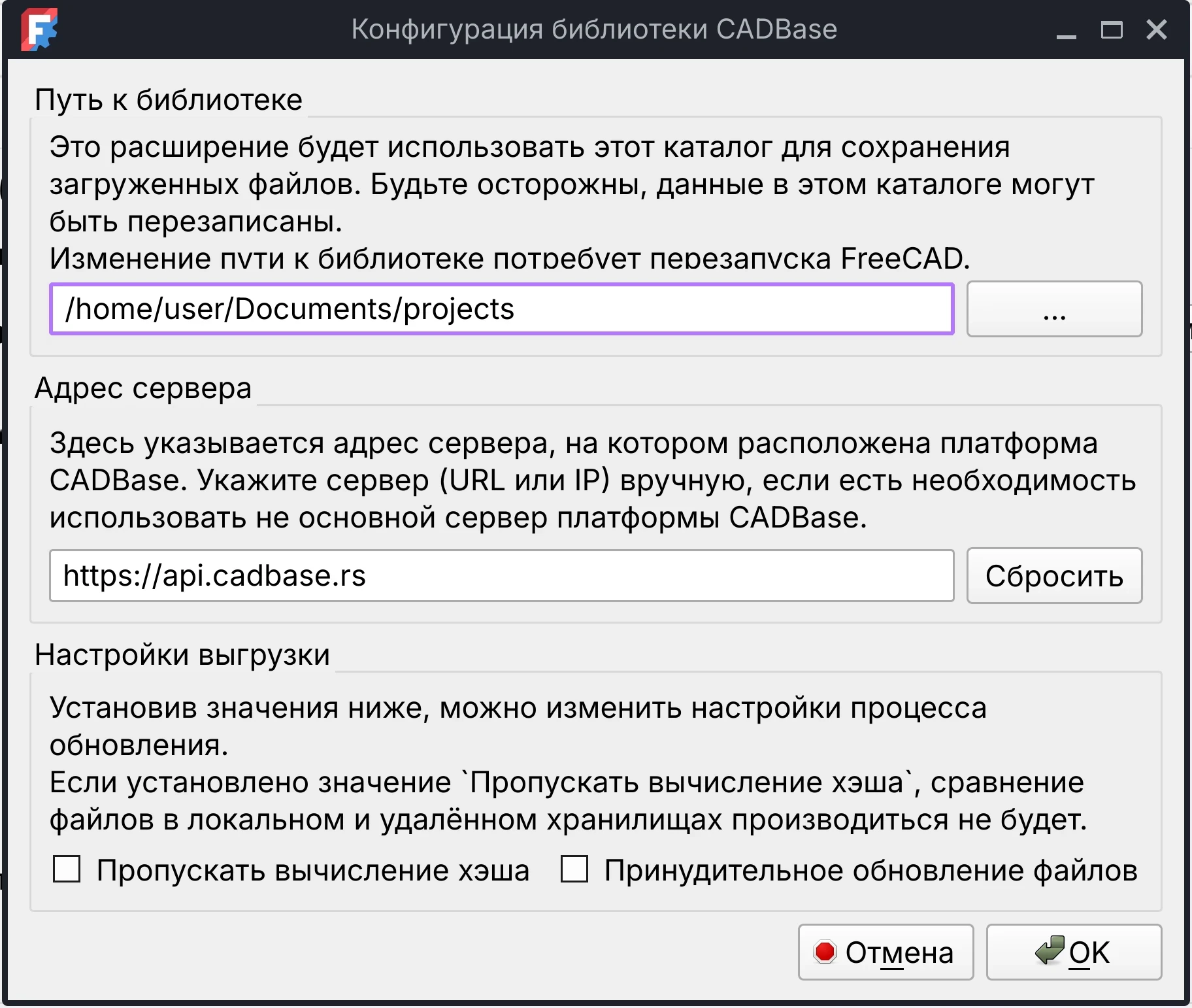Dismiss the dialog with Отмена

tap(886, 952)
